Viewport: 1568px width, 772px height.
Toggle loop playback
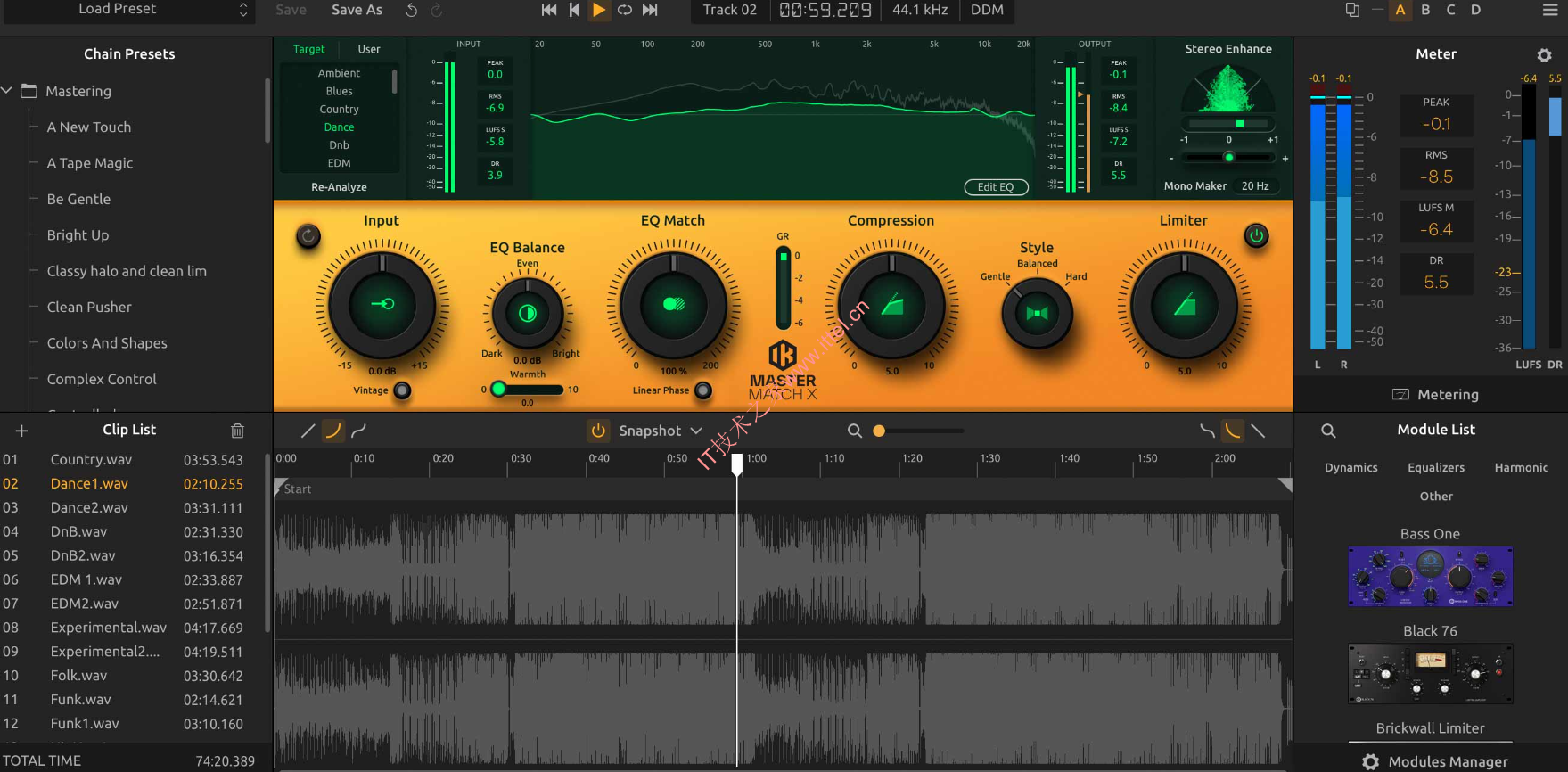(625, 10)
